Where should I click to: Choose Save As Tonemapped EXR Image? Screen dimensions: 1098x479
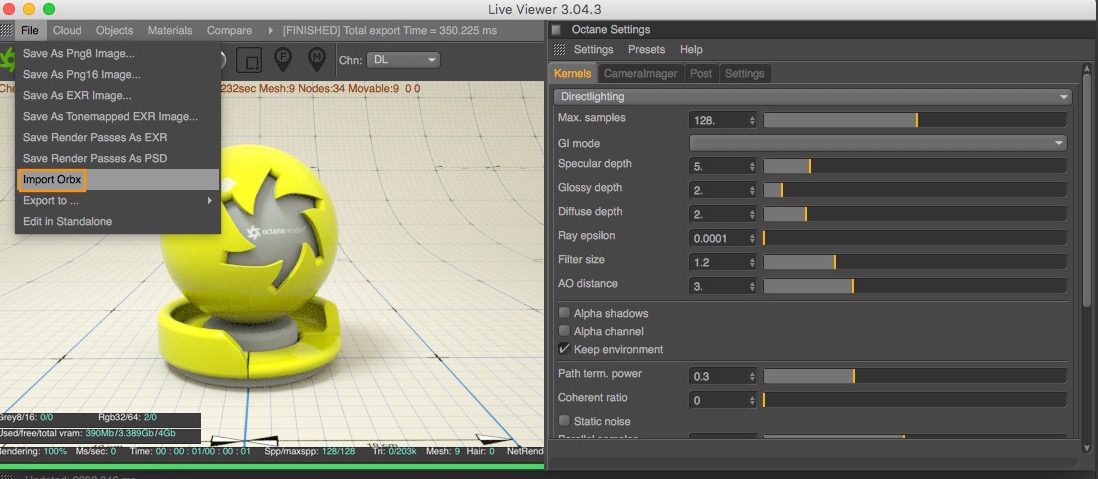pos(118,116)
